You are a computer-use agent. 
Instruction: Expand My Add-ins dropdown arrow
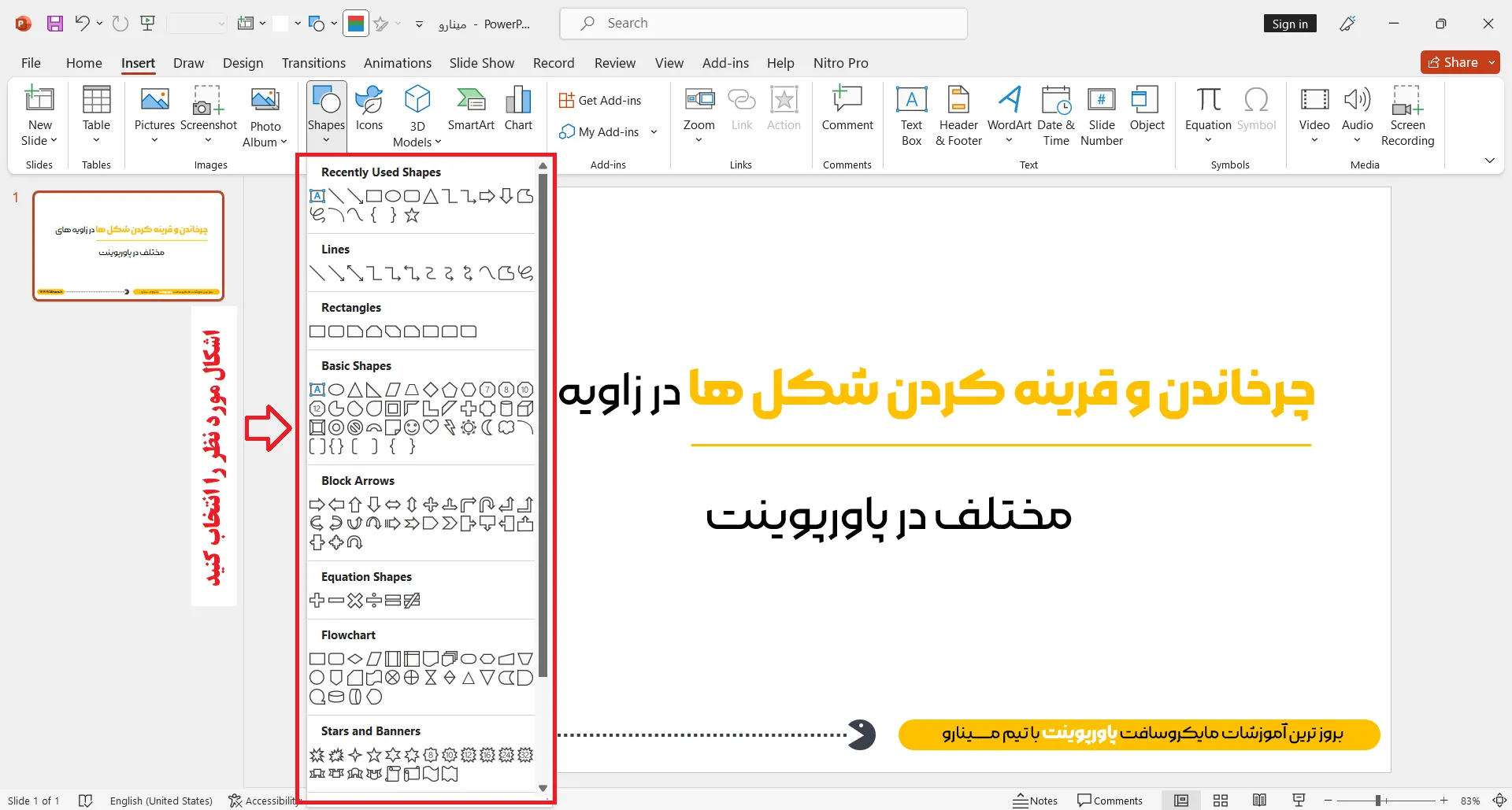654,132
